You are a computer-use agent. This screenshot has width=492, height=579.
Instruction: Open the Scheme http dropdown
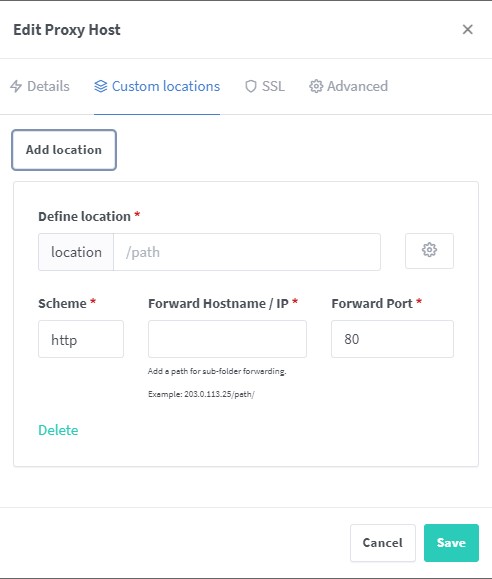81,339
